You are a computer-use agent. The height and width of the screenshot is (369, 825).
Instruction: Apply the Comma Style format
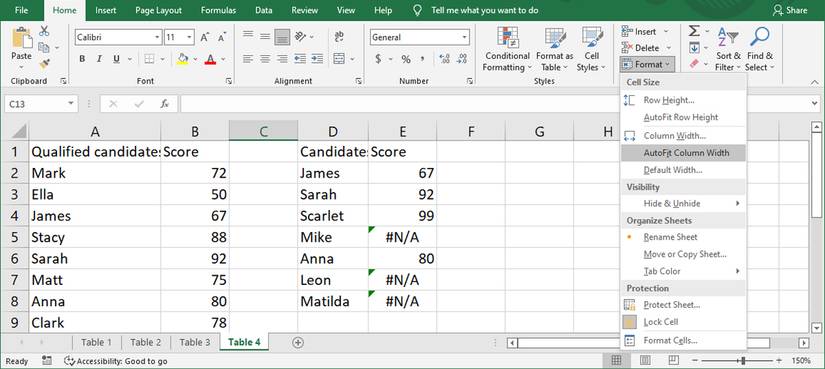(422, 59)
